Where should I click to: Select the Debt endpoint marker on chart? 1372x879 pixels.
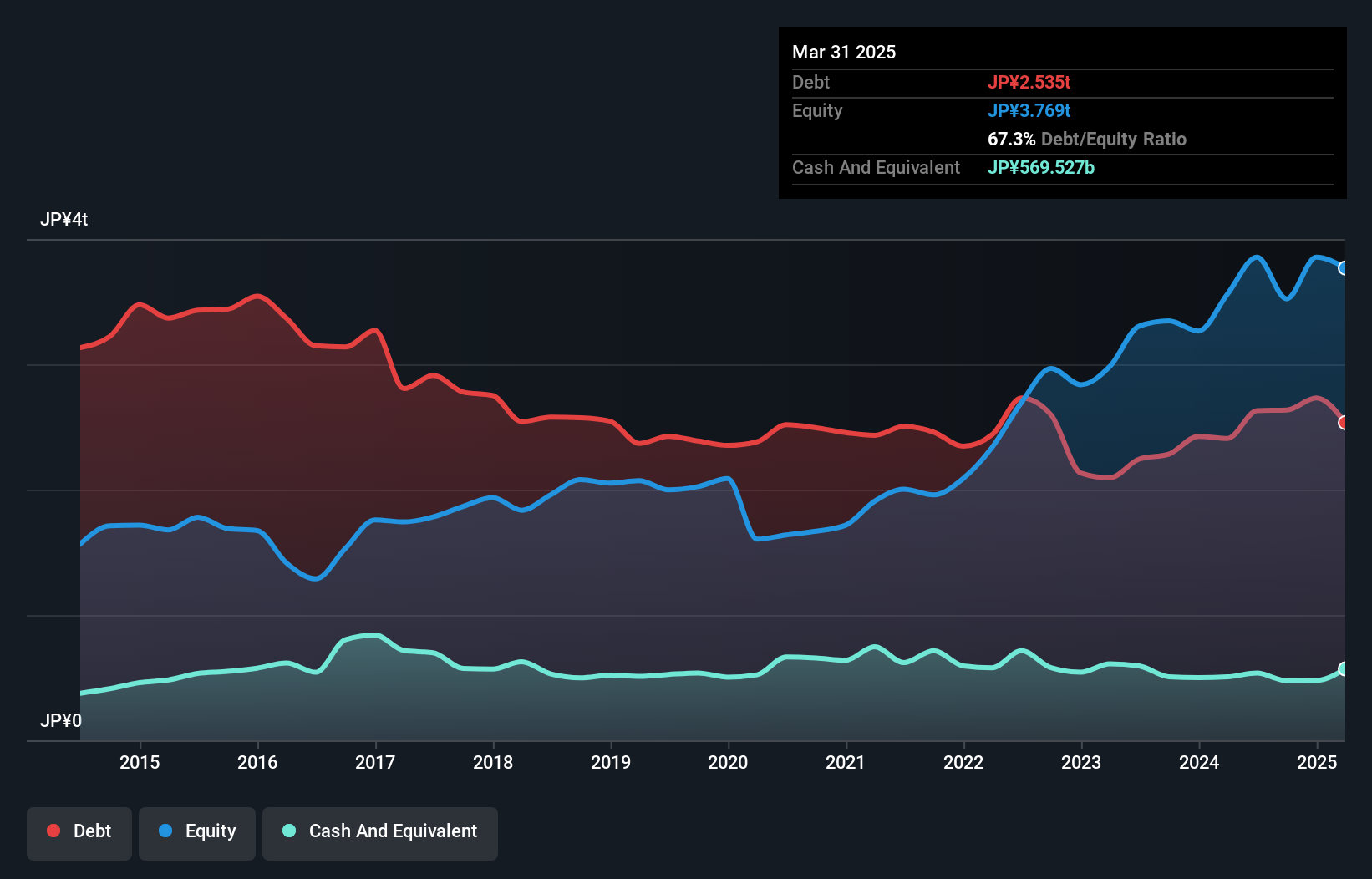pyautogui.click(x=1344, y=423)
